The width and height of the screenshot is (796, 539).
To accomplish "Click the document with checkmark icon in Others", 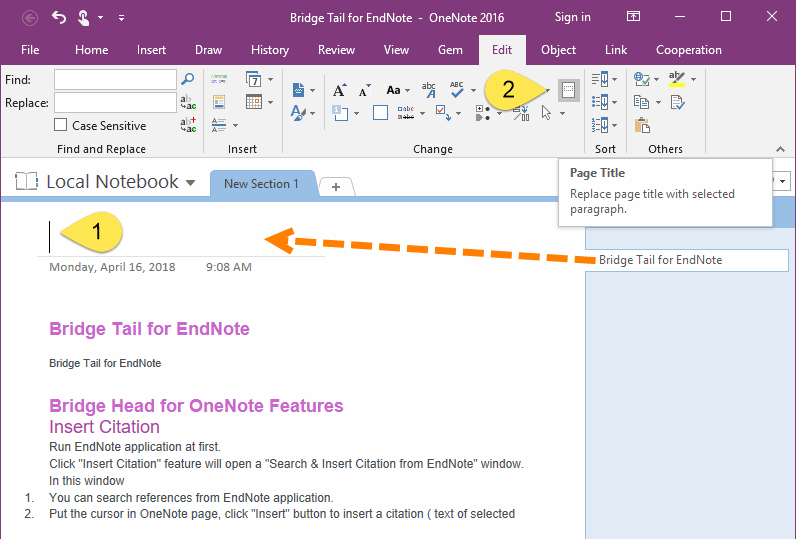I will point(677,102).
